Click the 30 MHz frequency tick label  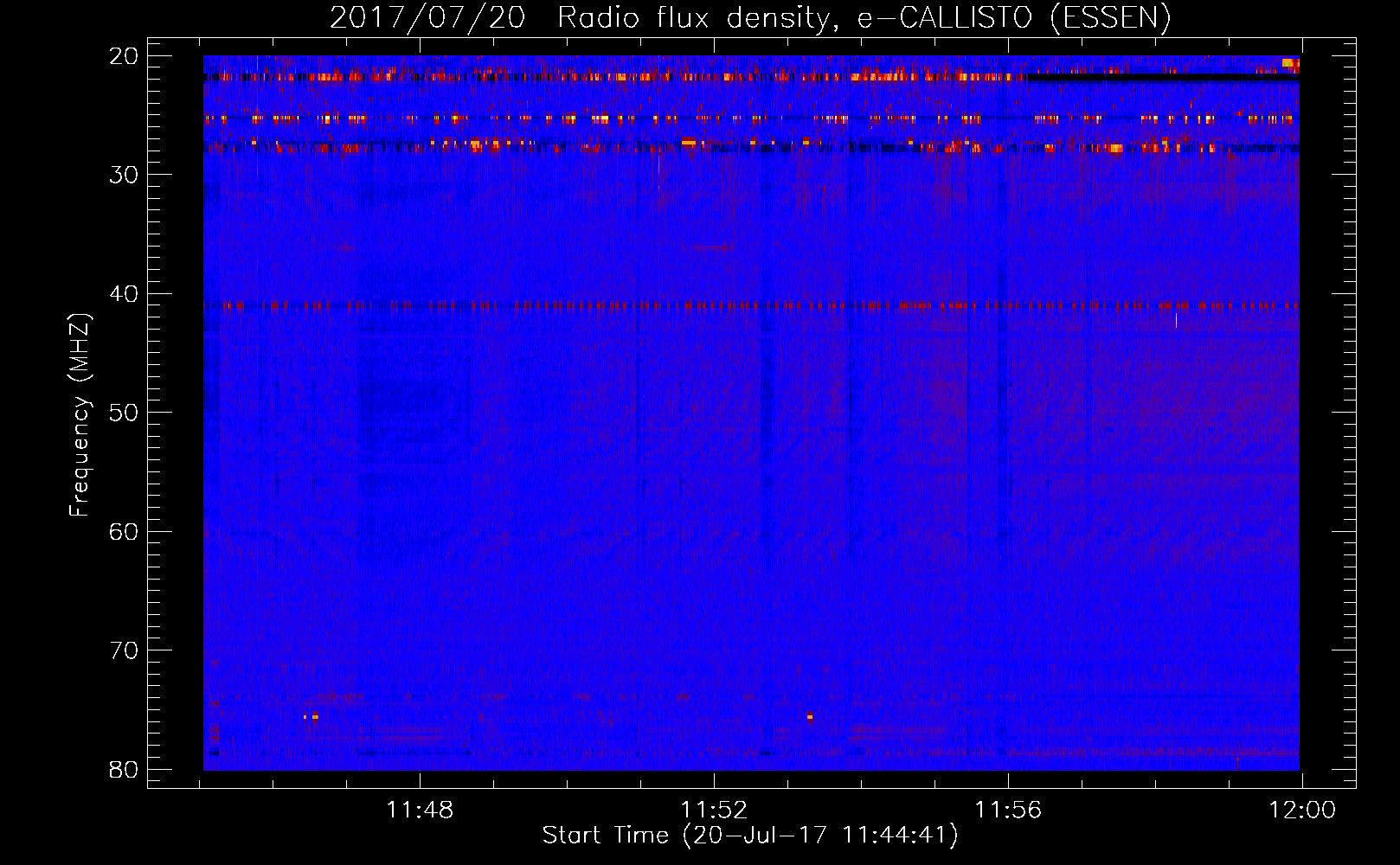coord(124,175)
